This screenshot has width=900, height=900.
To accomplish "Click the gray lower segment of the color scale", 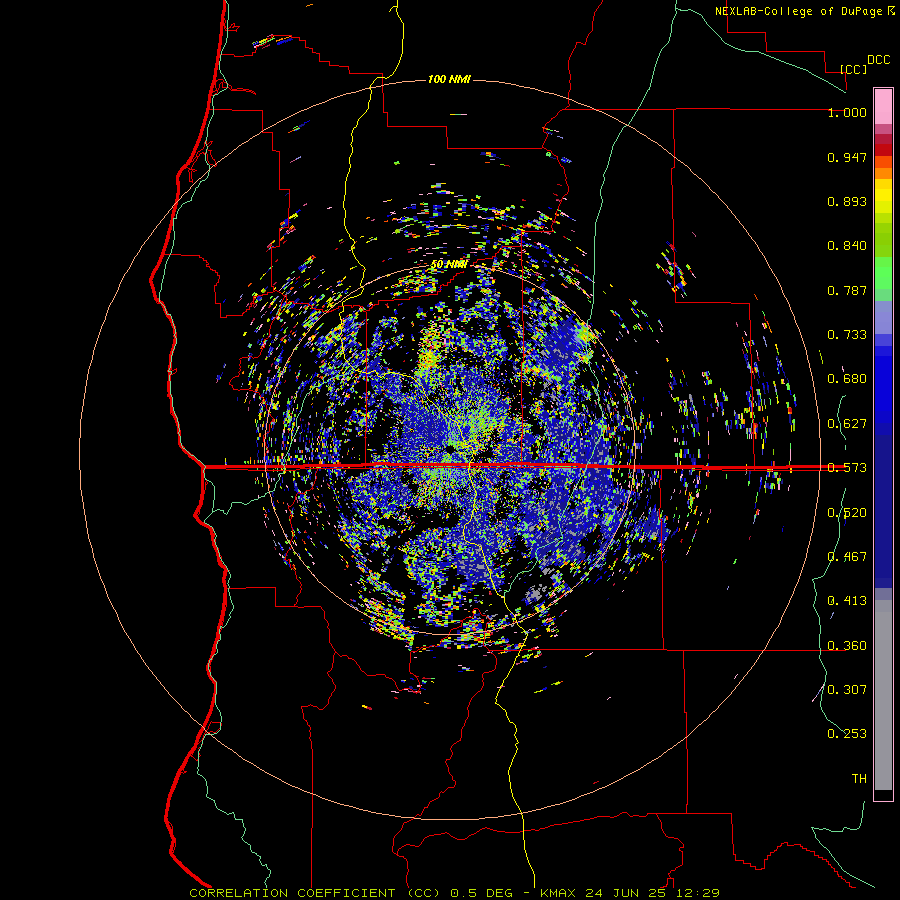I will coord(883,695).
